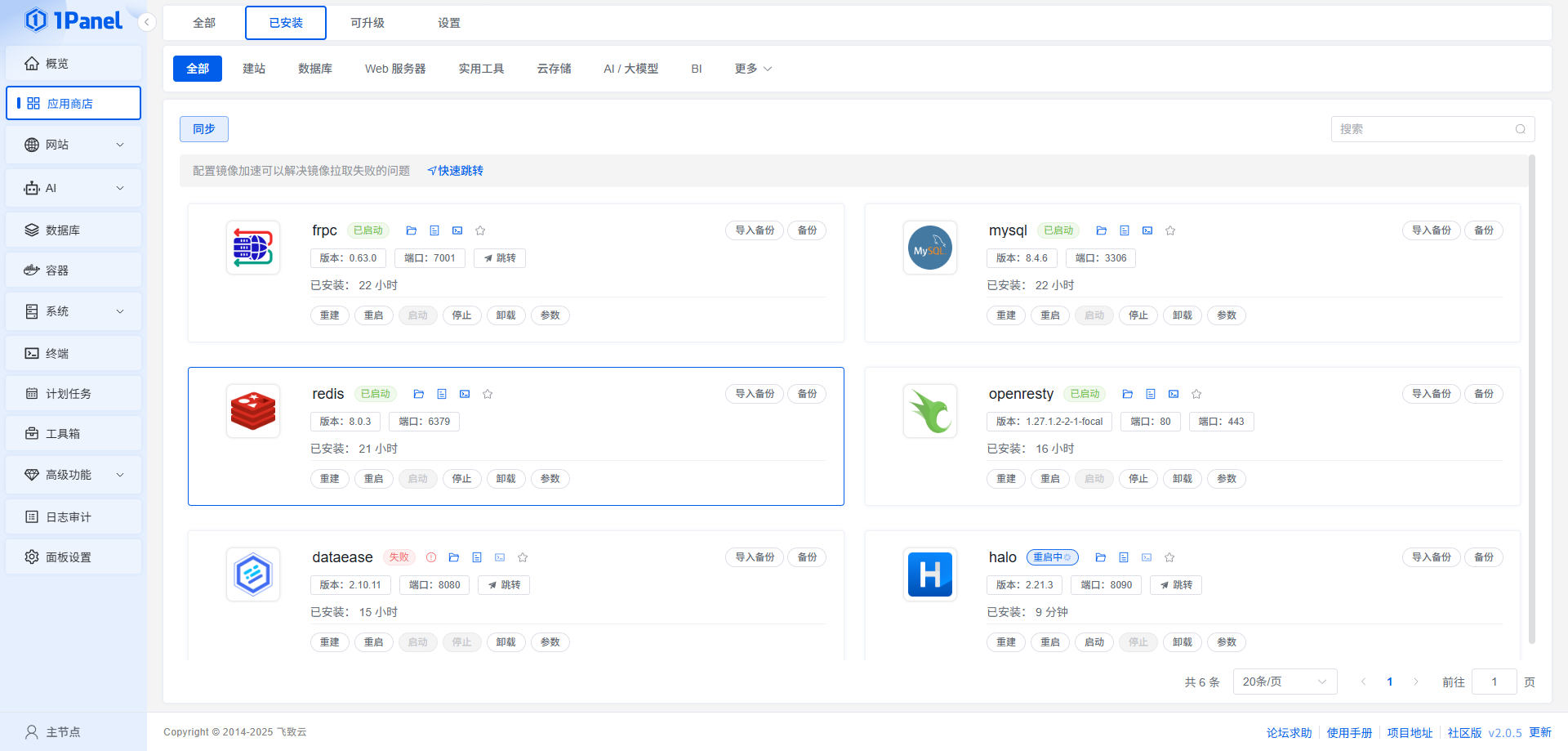This screenshot has width=1568, height=751.
Task: Click the 同步 sync button
Action: pyautogui.click(x=204, y=129)
